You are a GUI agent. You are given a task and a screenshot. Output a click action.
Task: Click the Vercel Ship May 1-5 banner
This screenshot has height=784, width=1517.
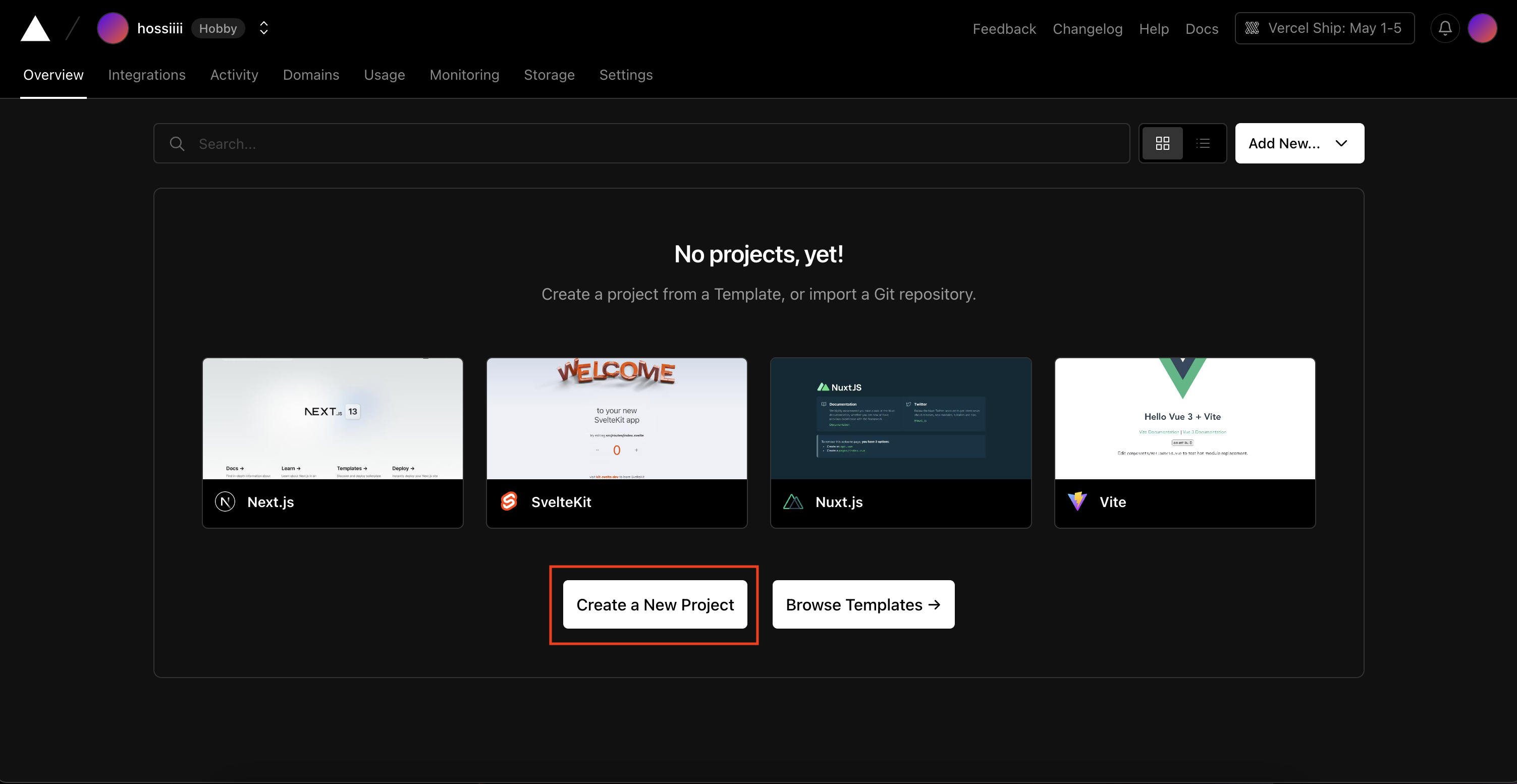tap(1324, 28)
